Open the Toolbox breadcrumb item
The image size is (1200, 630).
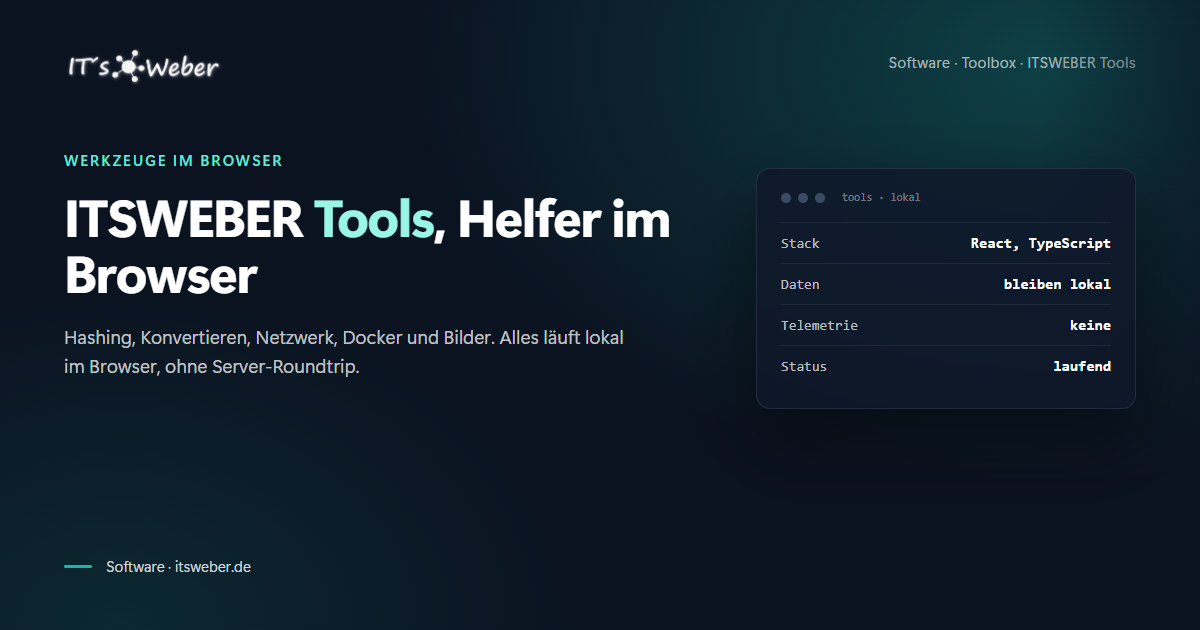click(x=989, y=63)
